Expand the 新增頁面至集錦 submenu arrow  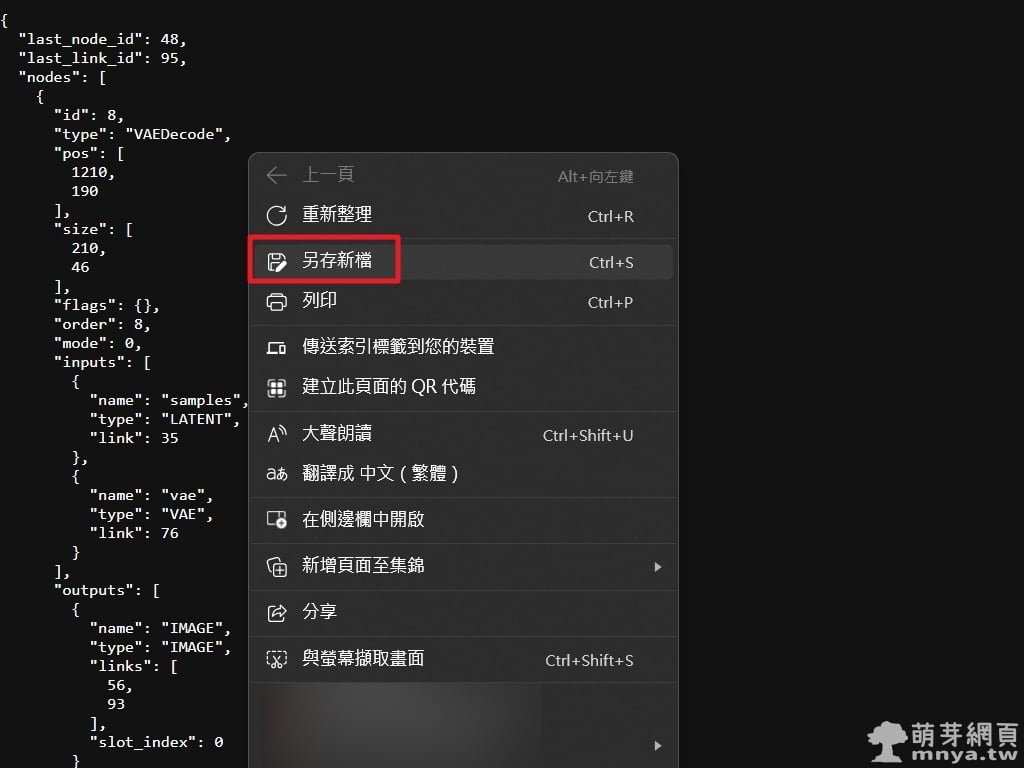pos(657,567)
